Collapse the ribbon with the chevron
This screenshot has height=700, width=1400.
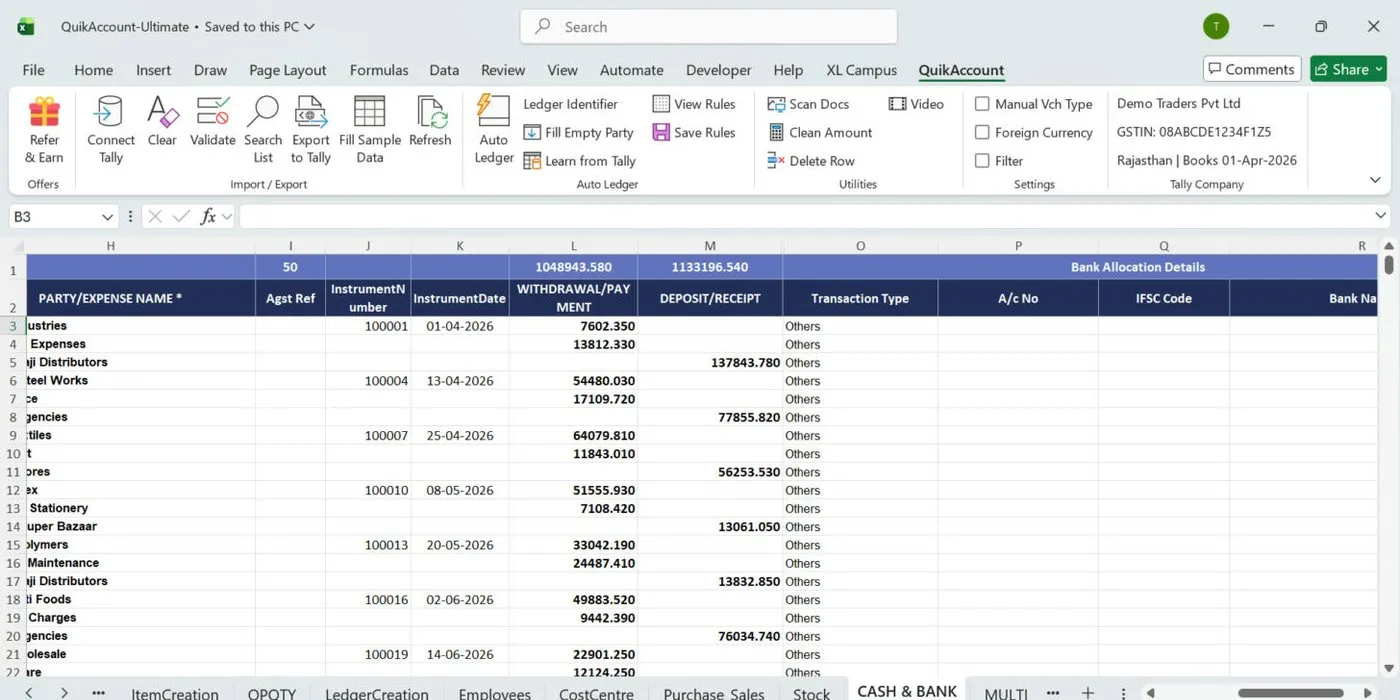click(x=1375, y=180)
